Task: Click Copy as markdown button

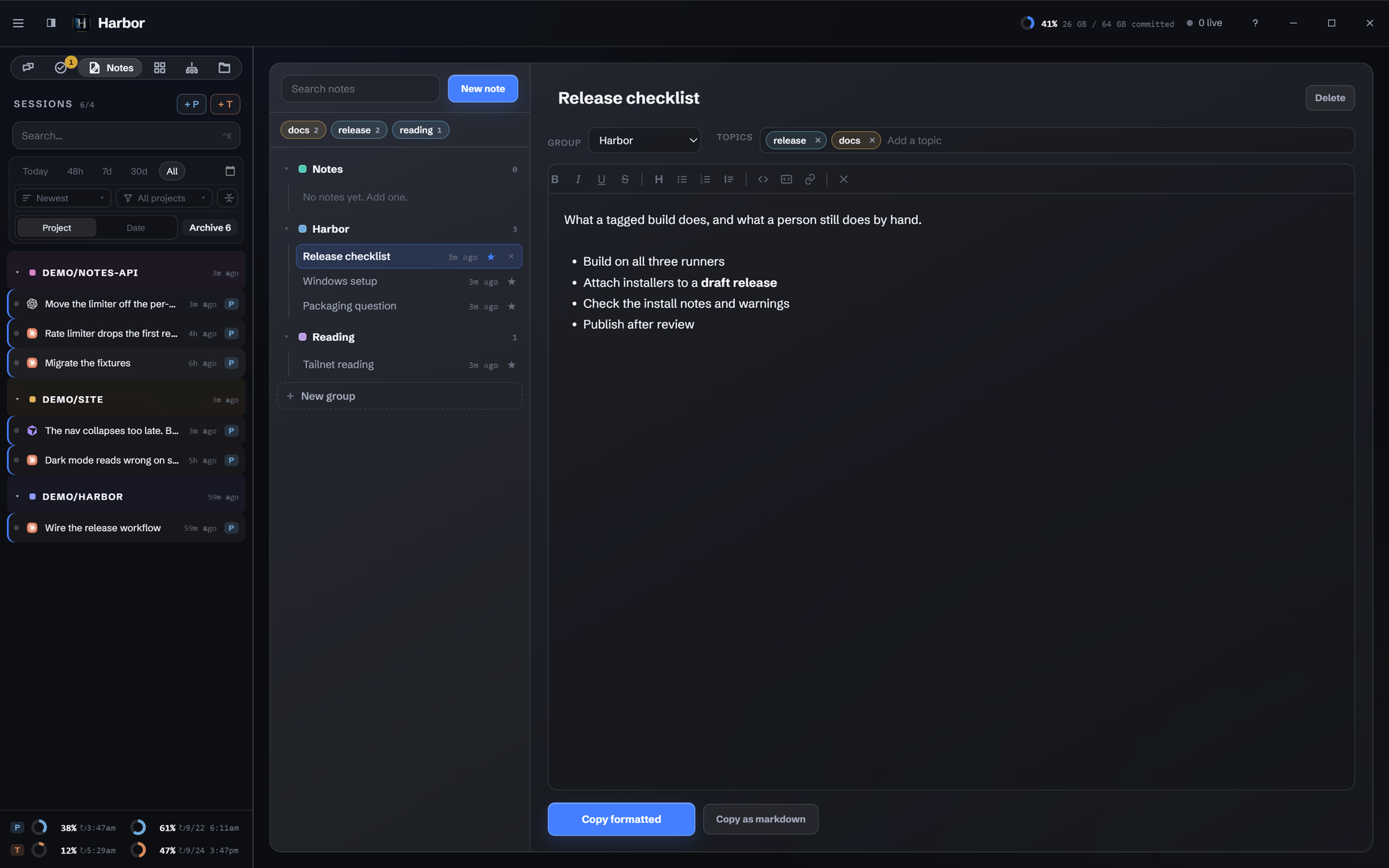Action: coord(761,819)
